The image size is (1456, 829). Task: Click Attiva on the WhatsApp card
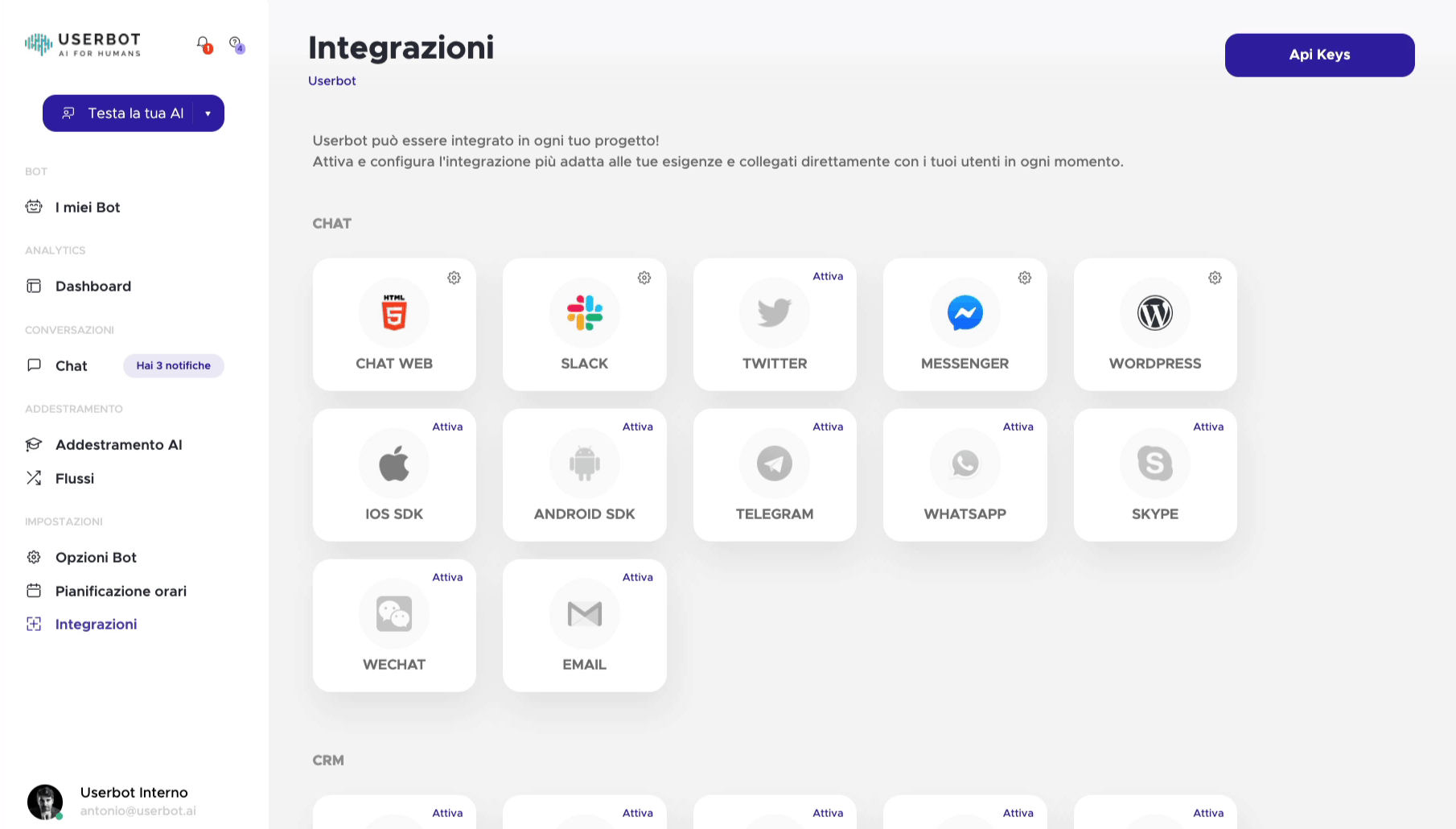1018,427
